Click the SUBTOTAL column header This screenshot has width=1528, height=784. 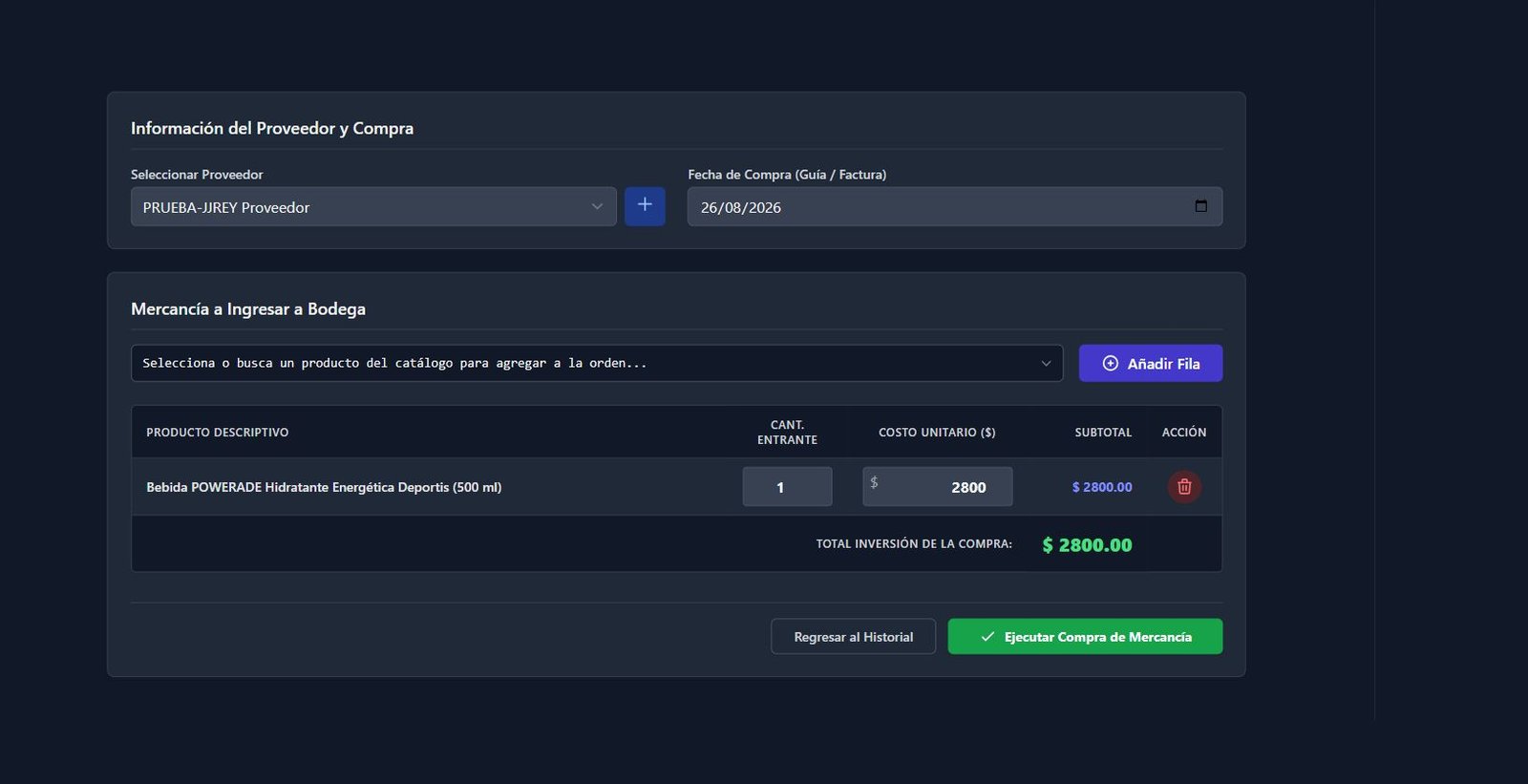tap(1103, 433)
